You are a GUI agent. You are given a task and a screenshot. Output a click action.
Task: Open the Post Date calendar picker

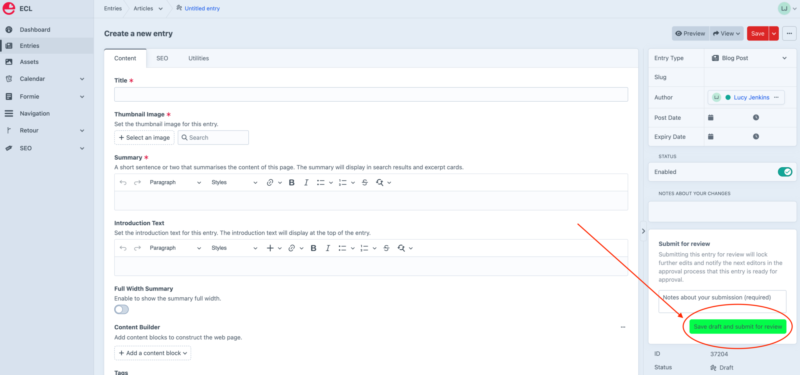[710, 117]
